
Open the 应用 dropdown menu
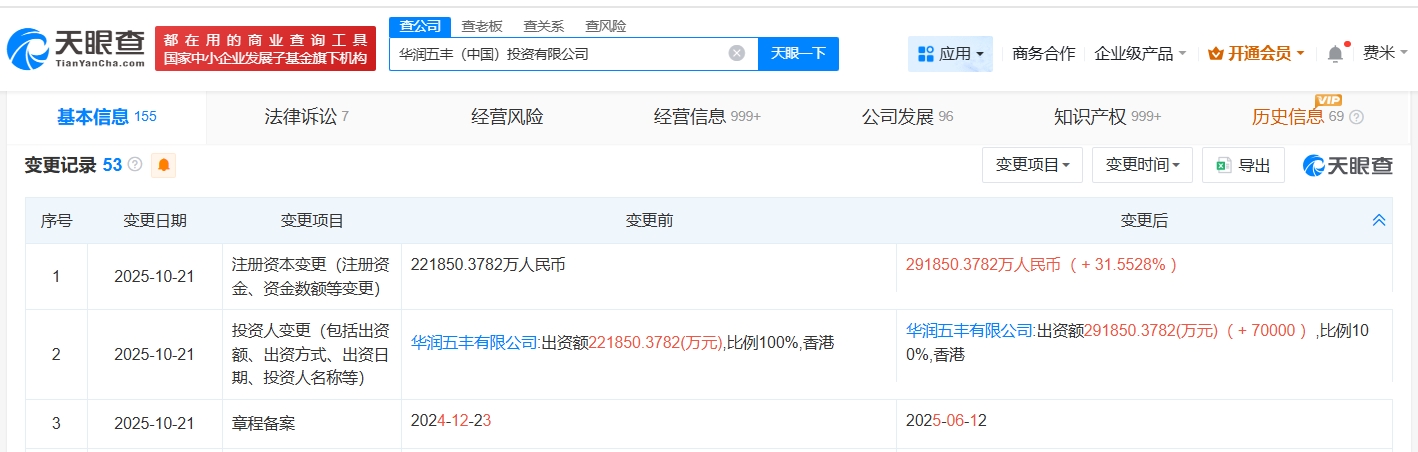tap(950, 54)
